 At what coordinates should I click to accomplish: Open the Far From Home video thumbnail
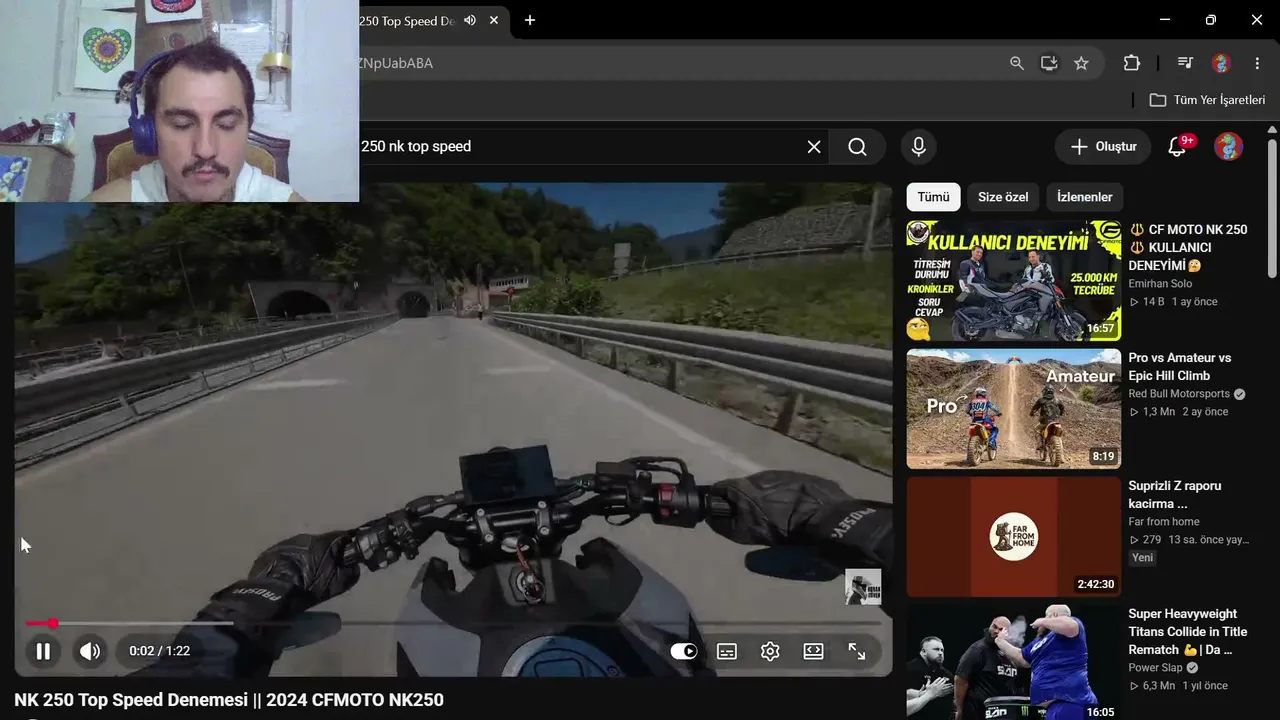tap(1014, 537)
